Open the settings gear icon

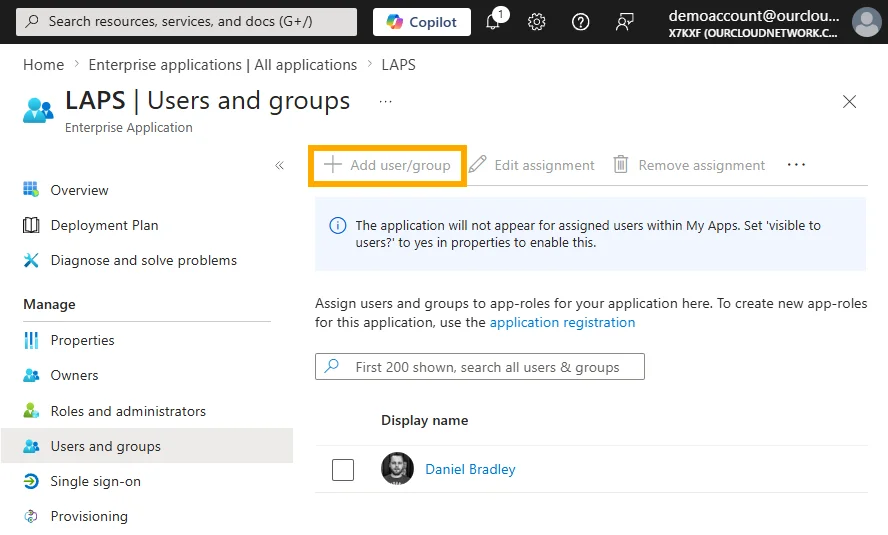pos(536,22)
